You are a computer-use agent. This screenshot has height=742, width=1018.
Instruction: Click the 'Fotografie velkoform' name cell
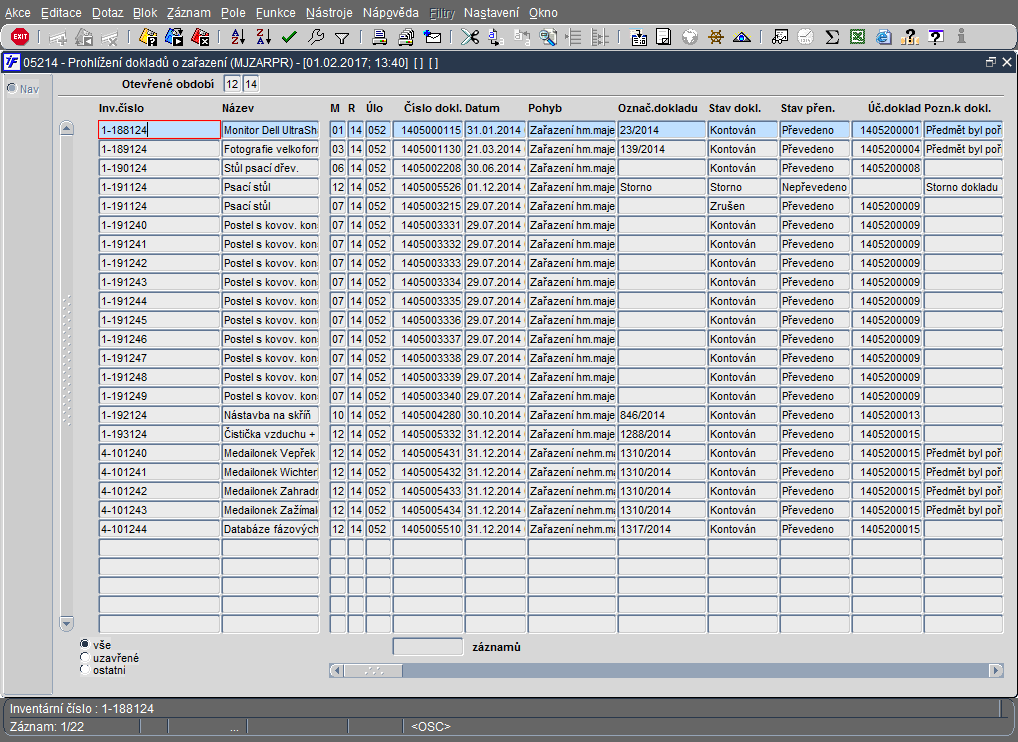point(270,149)
